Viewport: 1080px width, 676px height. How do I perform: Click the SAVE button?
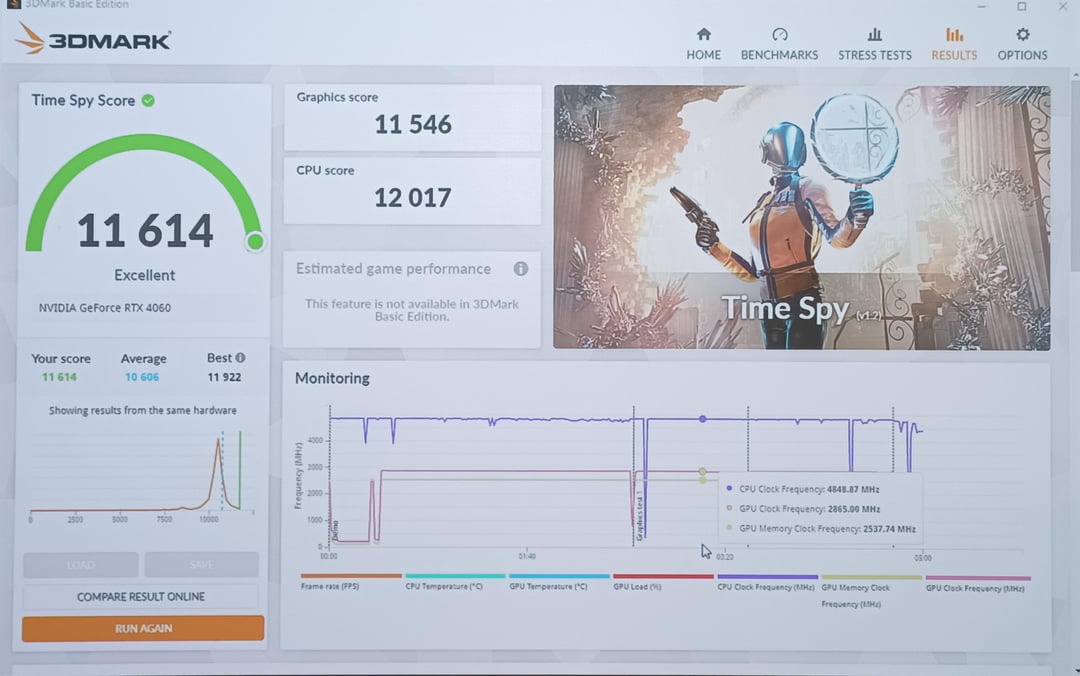tap(202, 565)
